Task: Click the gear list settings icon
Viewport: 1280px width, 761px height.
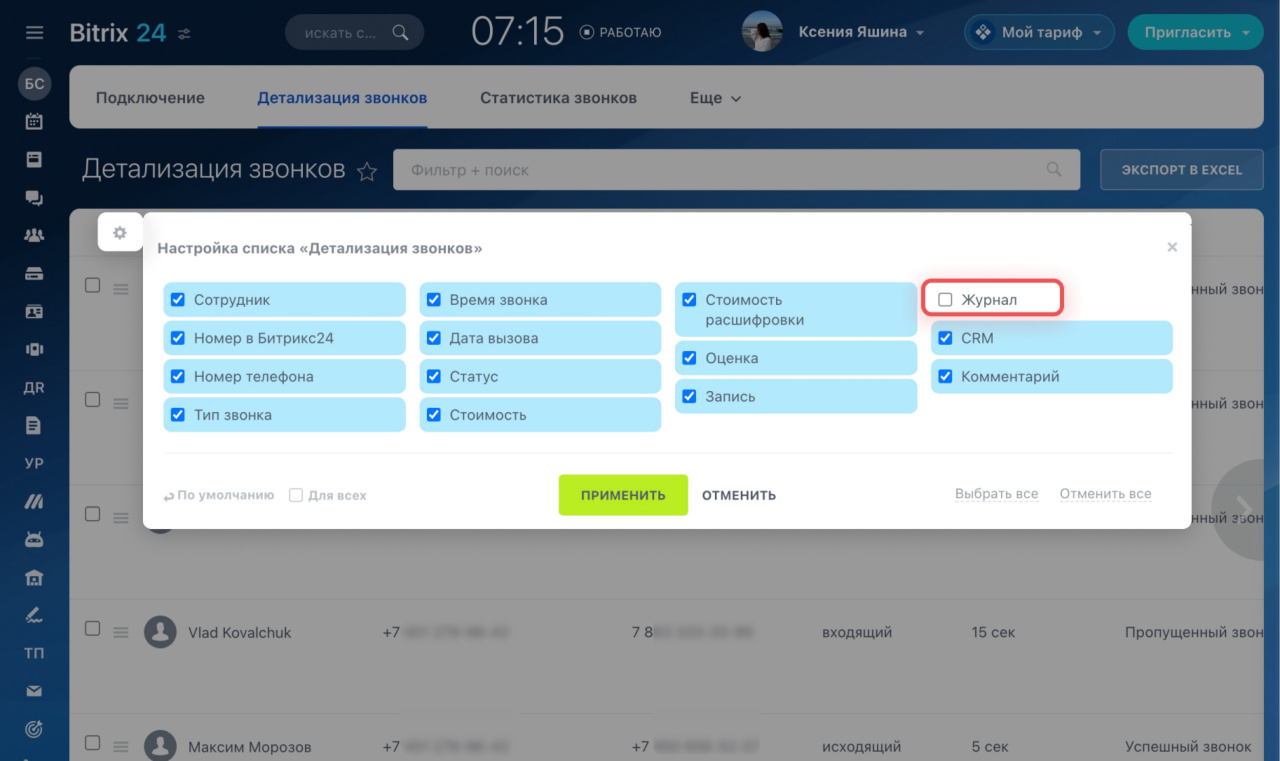Action: click(x=120, y=233)
